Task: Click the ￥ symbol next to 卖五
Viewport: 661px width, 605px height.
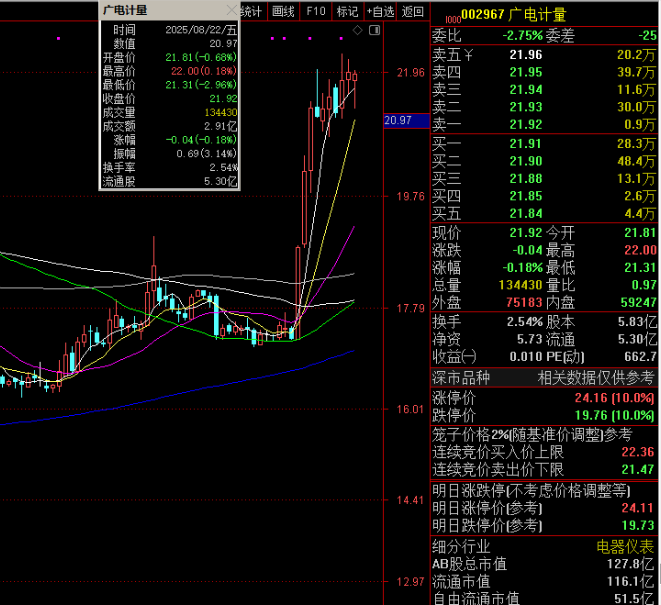Action: tap(468, 55)
